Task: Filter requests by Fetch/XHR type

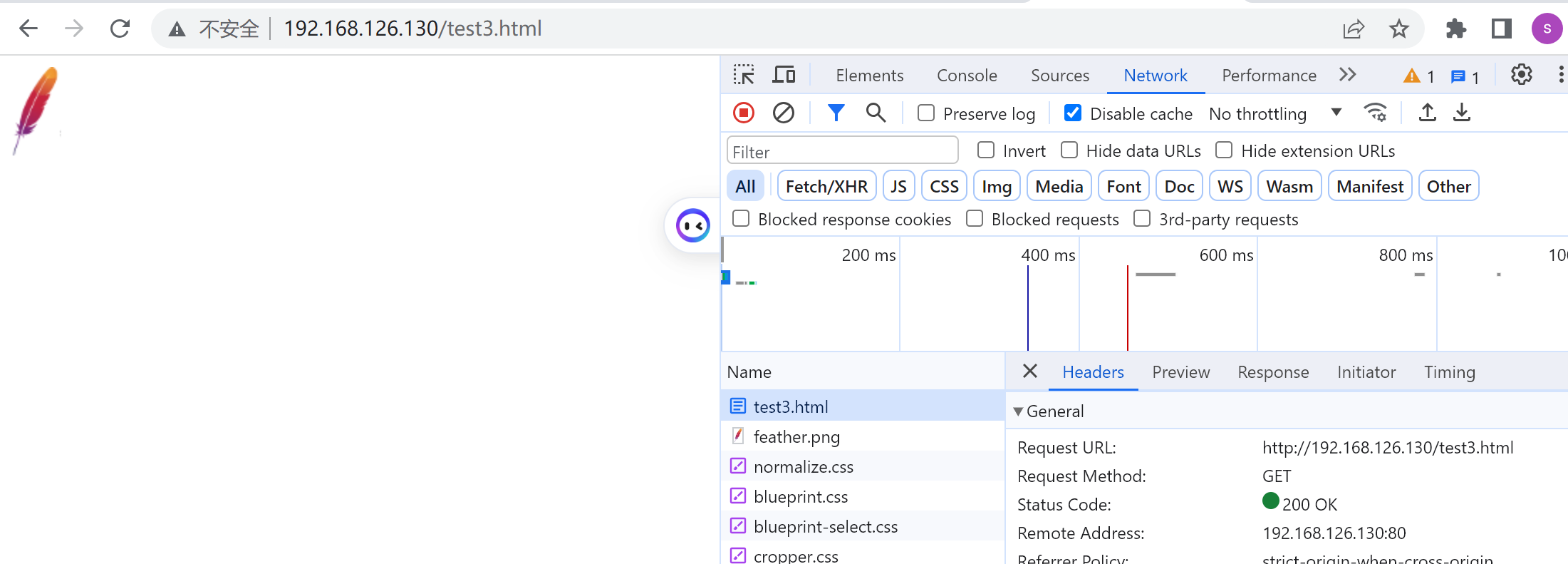Action: point(826,187)
